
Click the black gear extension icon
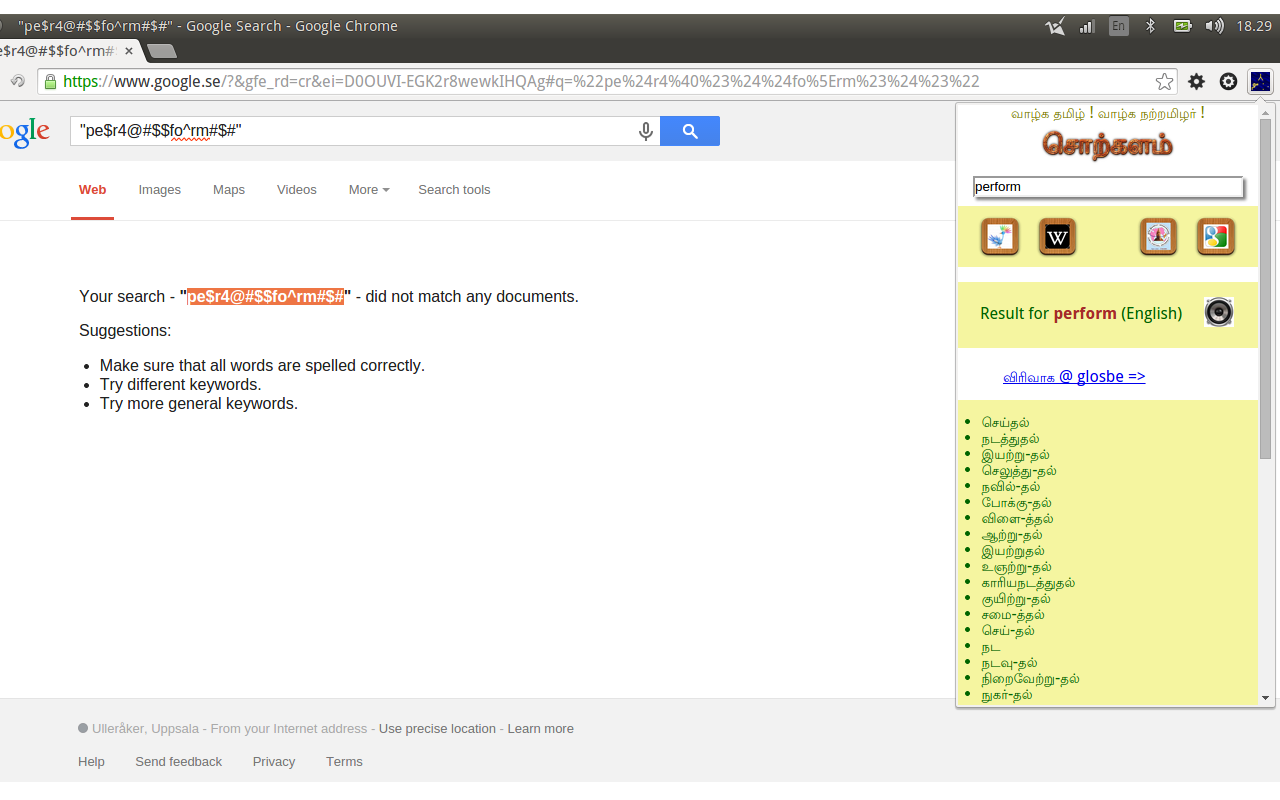[1196, 82]
